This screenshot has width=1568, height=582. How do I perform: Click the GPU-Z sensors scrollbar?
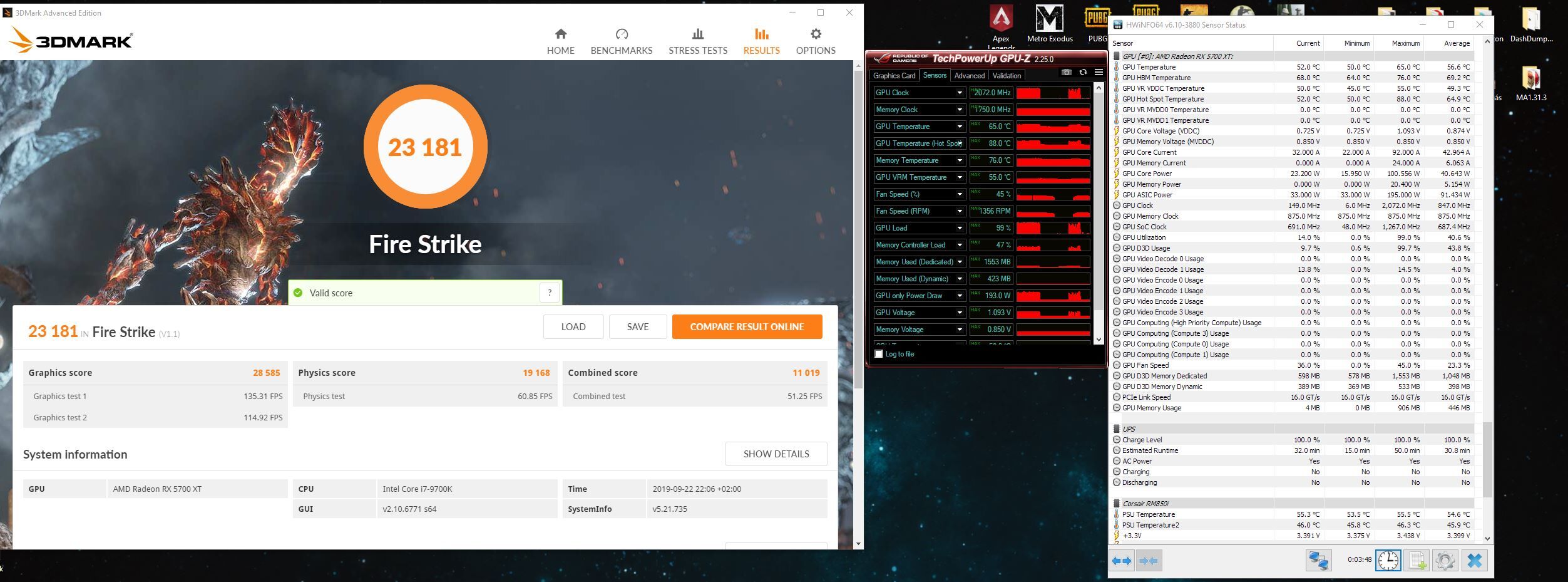click(x=1098, y=200)
